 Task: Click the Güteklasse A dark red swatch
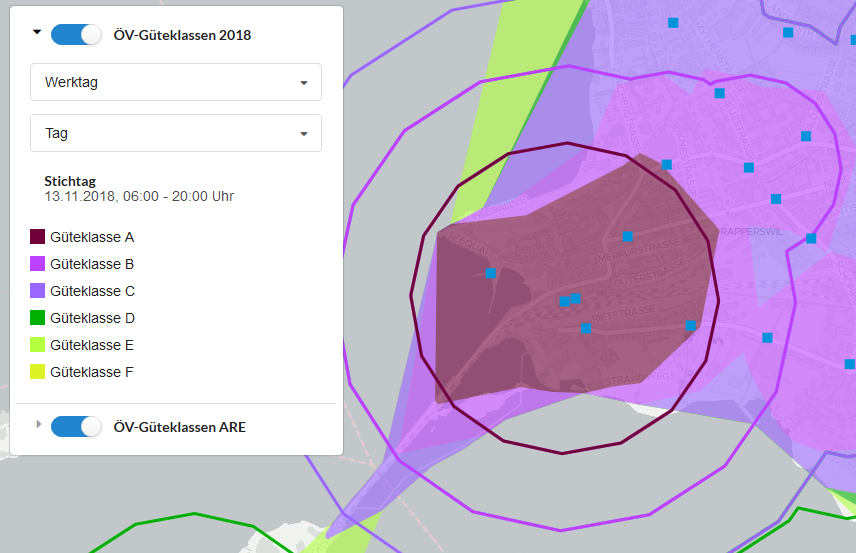pyautogui.click(x=38, y=237)
